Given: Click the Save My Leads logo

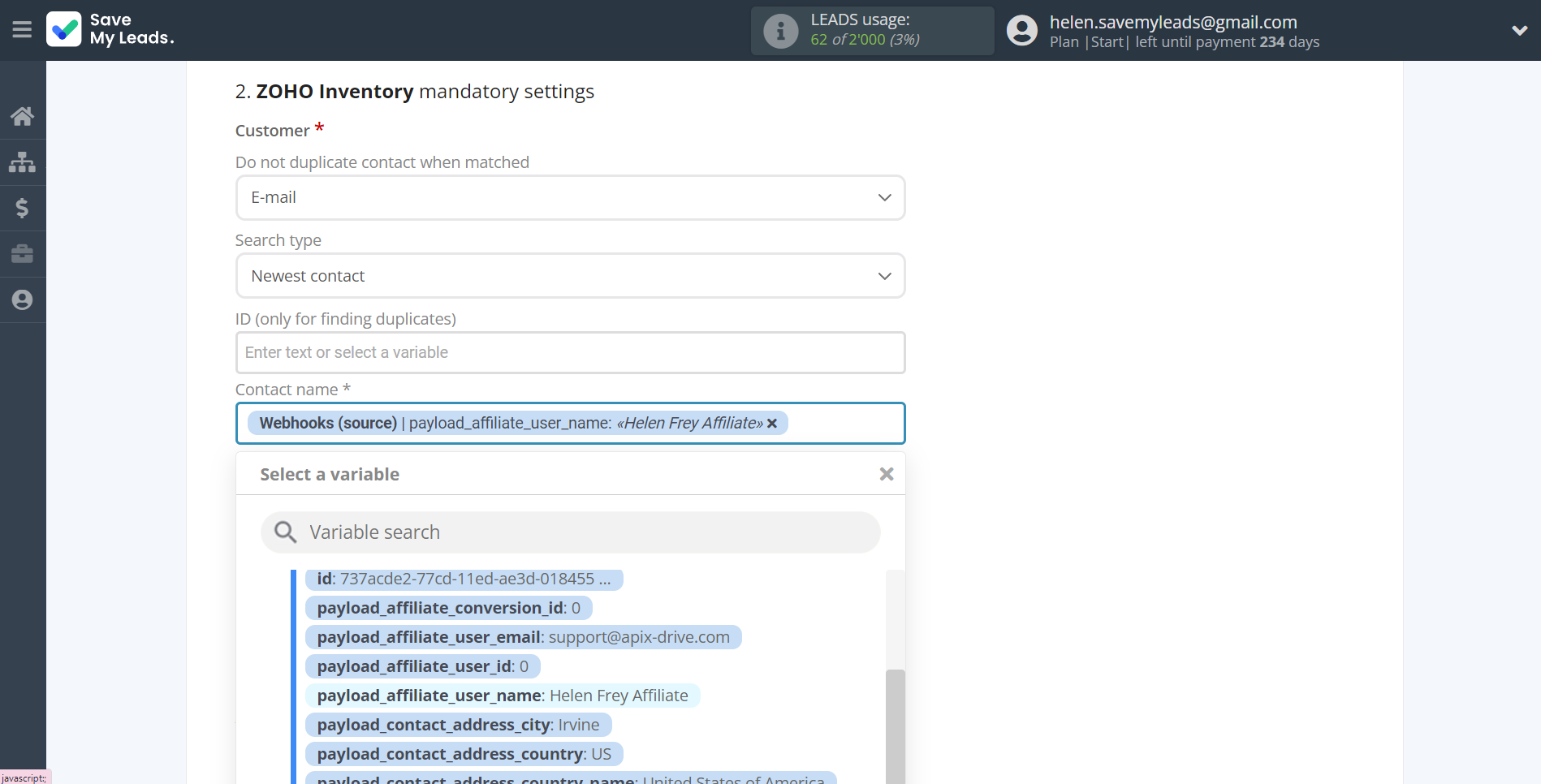Looking at the screenshot, I should pyautogui.click(x=110, y=30).
